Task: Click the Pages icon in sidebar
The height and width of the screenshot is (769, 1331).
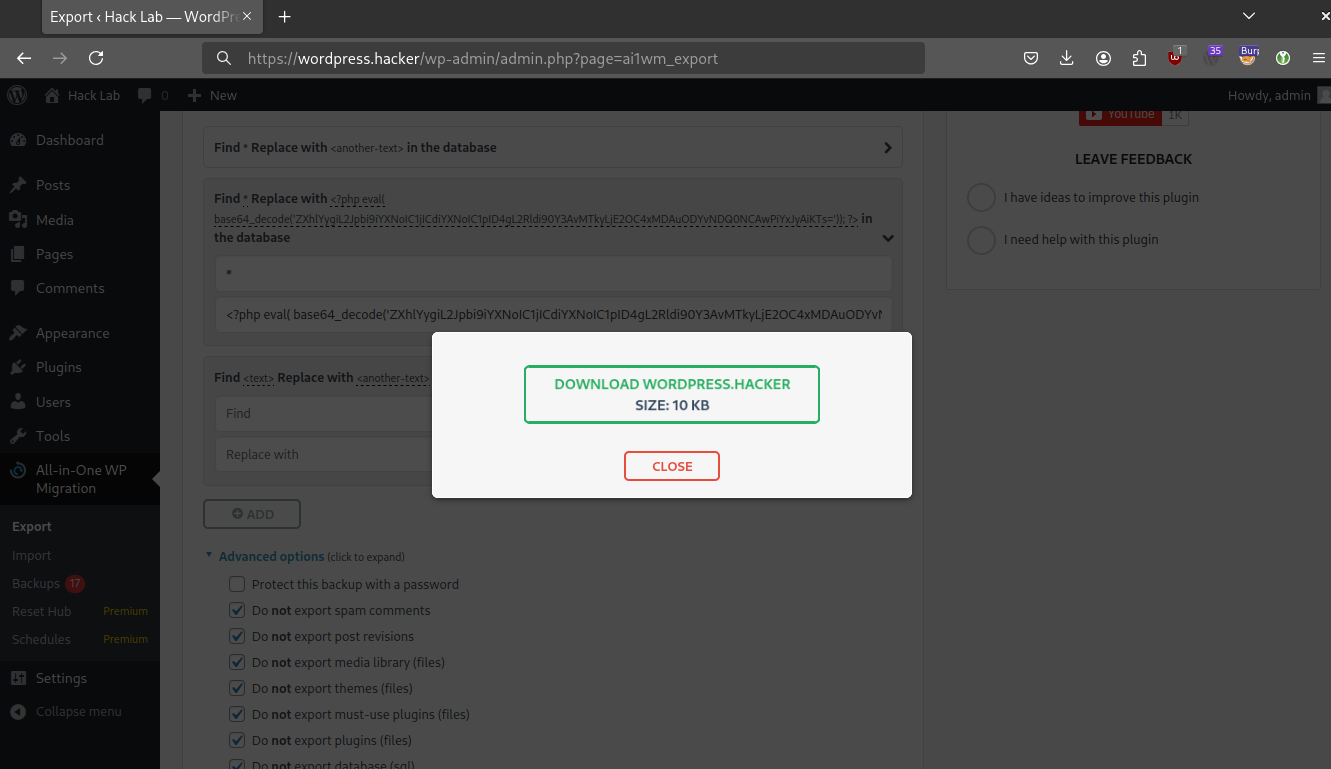Action: (18, 254)
